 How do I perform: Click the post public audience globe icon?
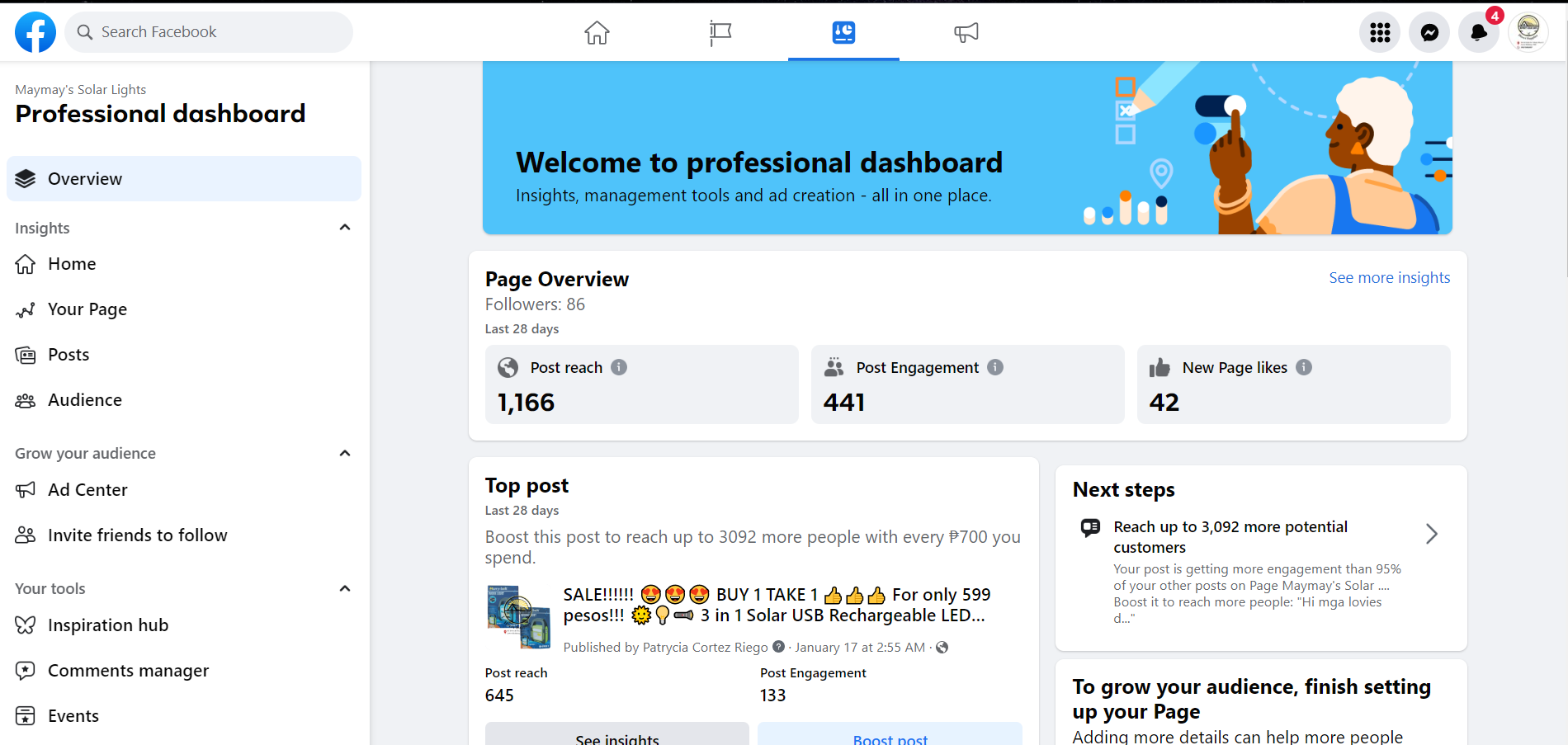point(942,647)
